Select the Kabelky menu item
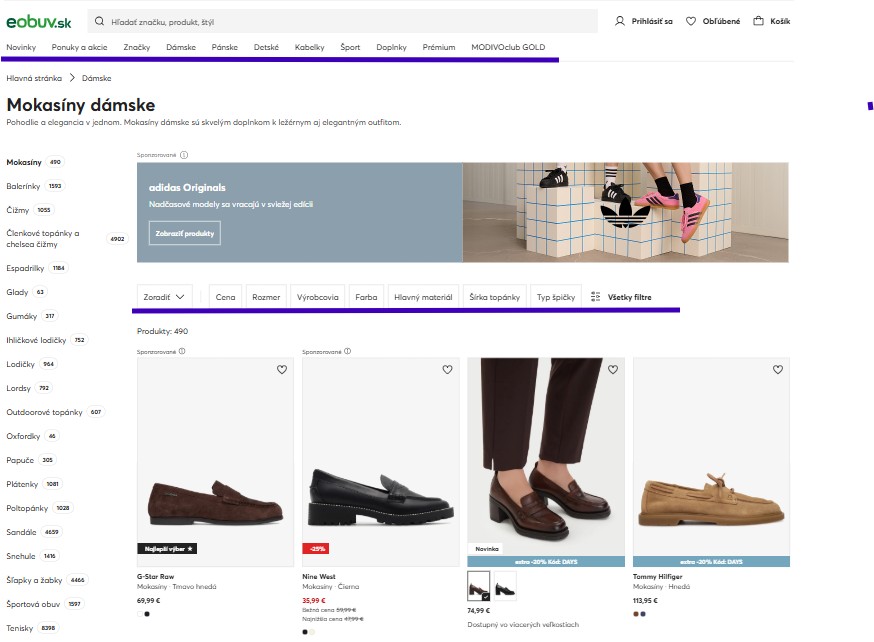 click(x=309, y=47)
